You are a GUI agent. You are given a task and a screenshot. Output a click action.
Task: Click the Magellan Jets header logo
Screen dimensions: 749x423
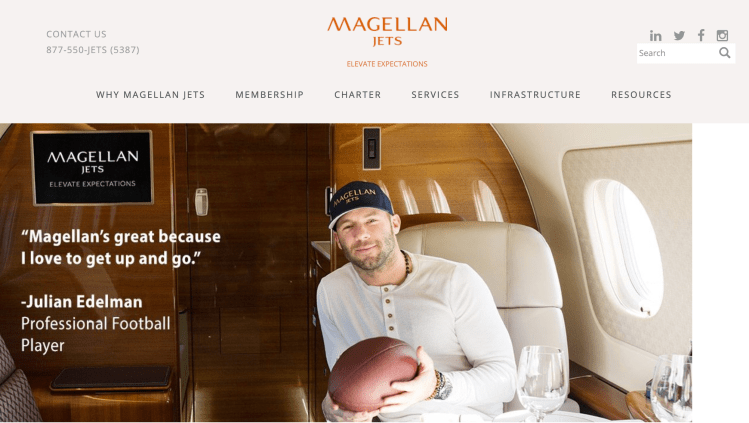tap(387, 32)
